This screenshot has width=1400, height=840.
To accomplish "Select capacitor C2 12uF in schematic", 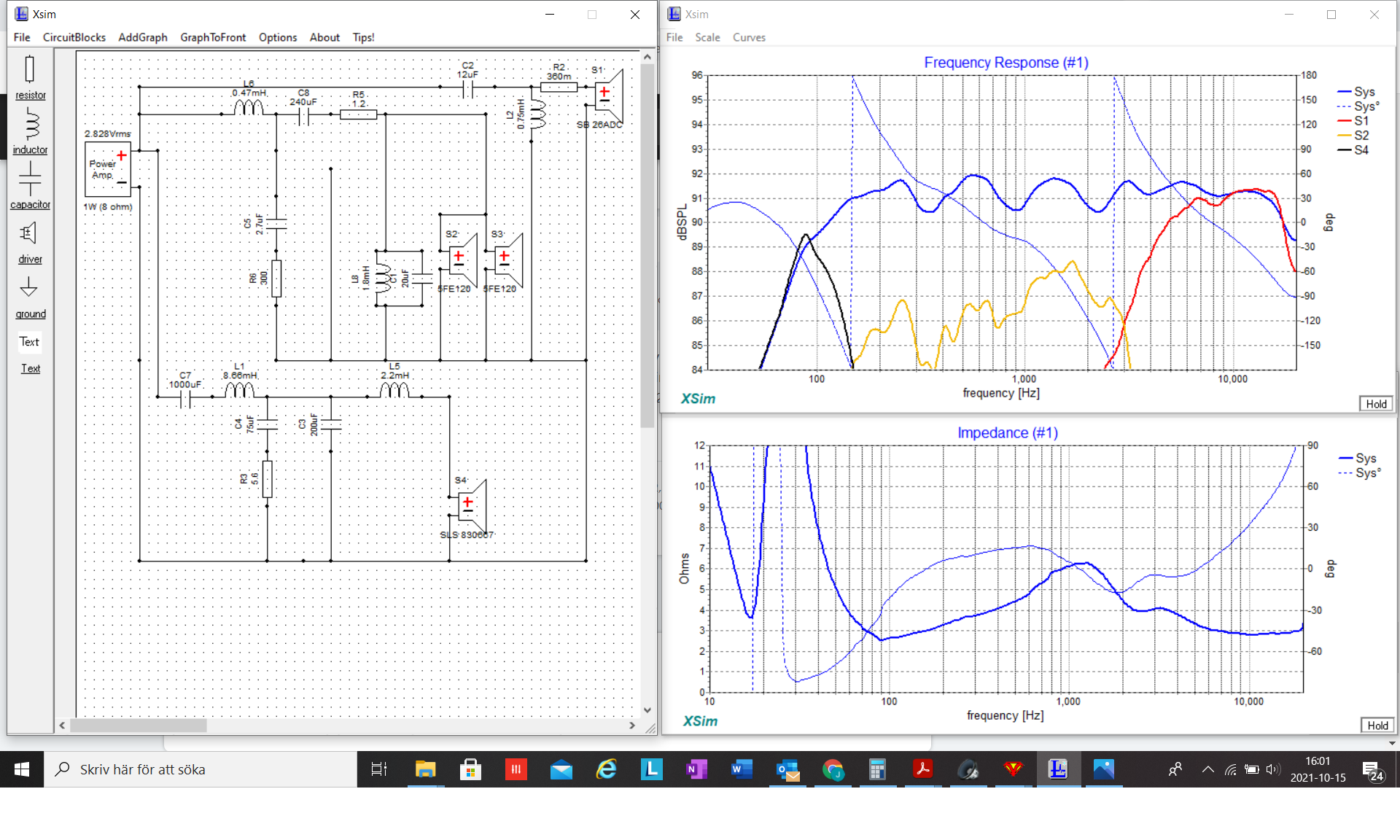I will point(467,89).
